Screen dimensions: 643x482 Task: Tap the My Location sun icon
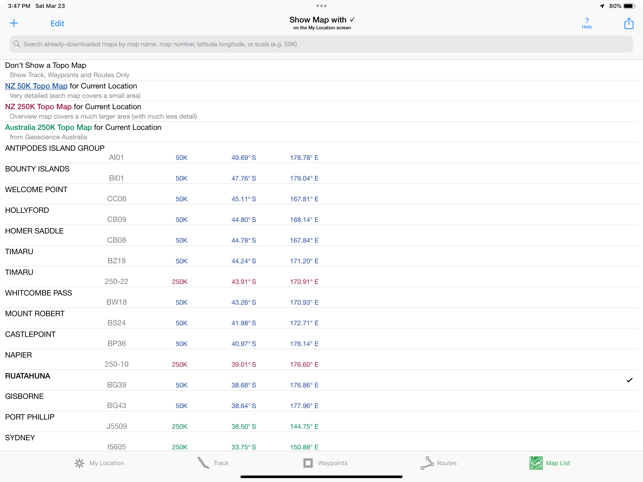(80, 463)
